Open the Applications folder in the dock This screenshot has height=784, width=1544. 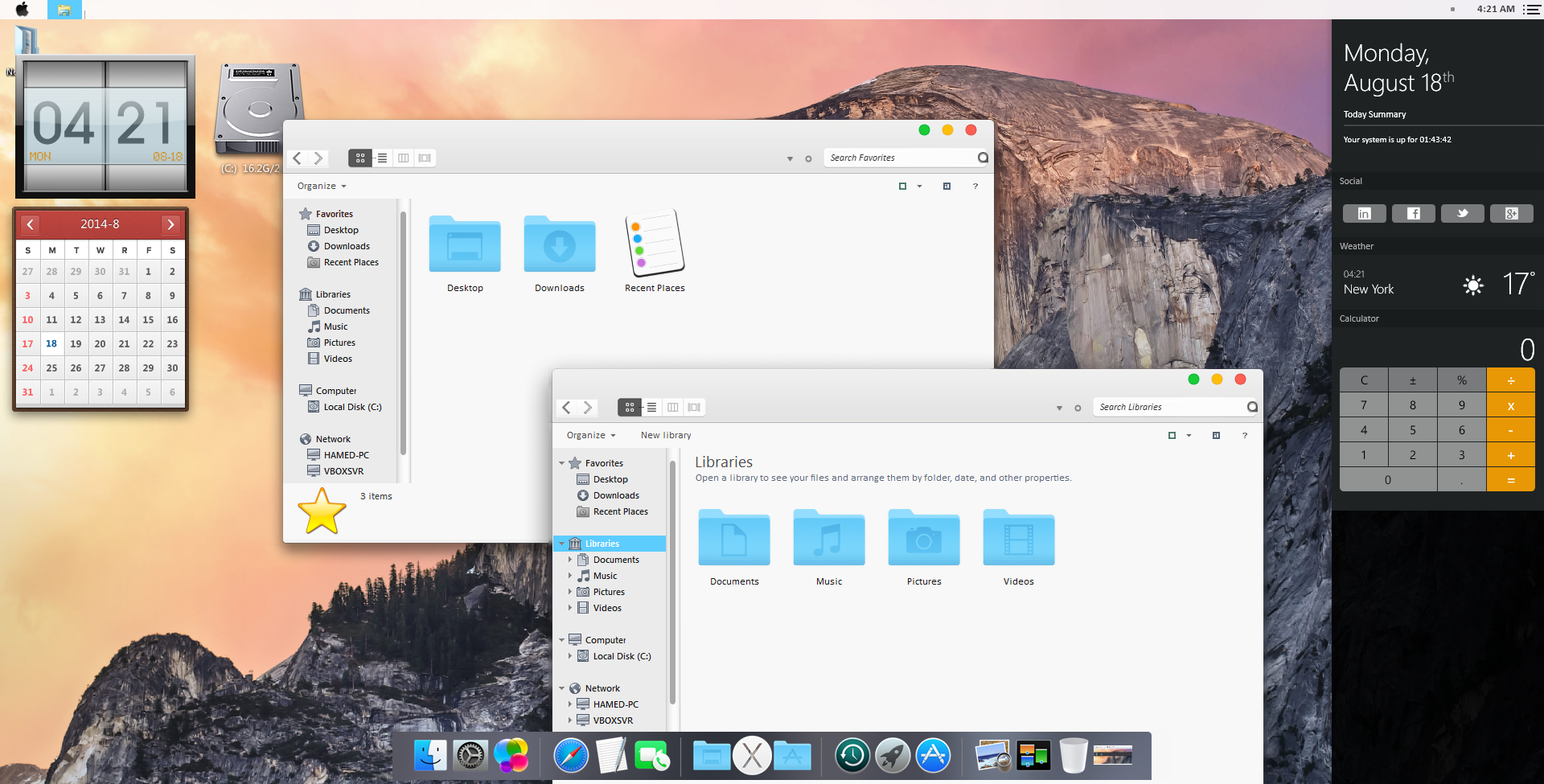click(792, 757)
